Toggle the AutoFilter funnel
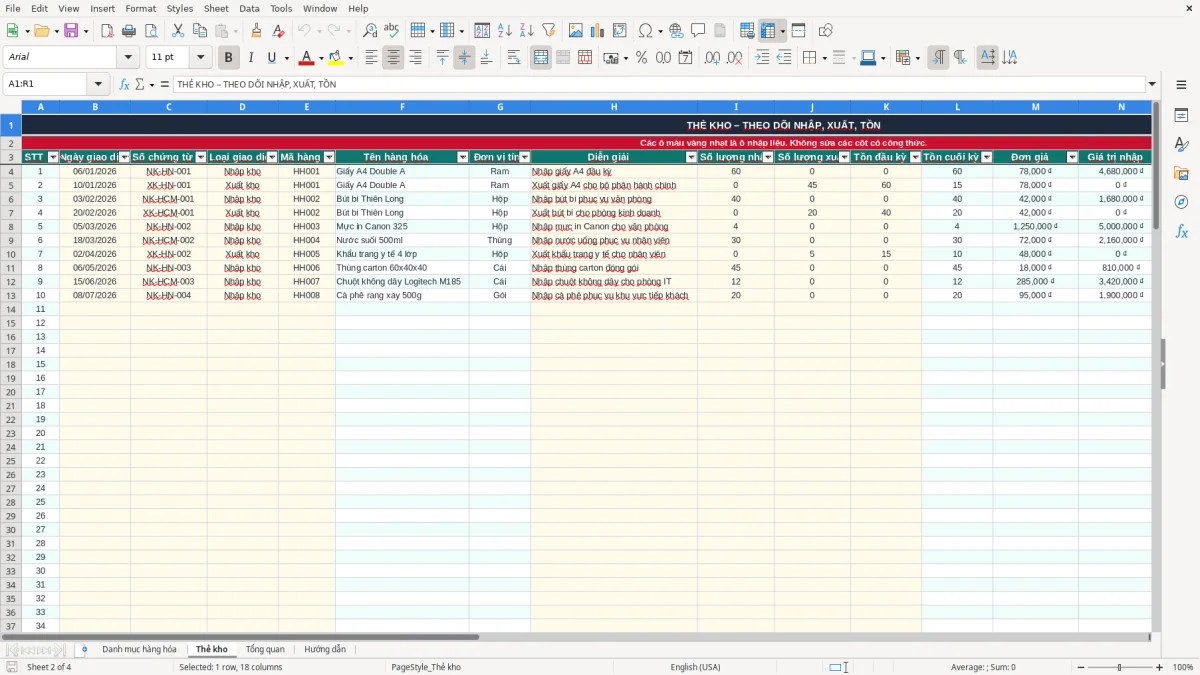The width and height of the screenshot is (1200, 675). [548, 31]
